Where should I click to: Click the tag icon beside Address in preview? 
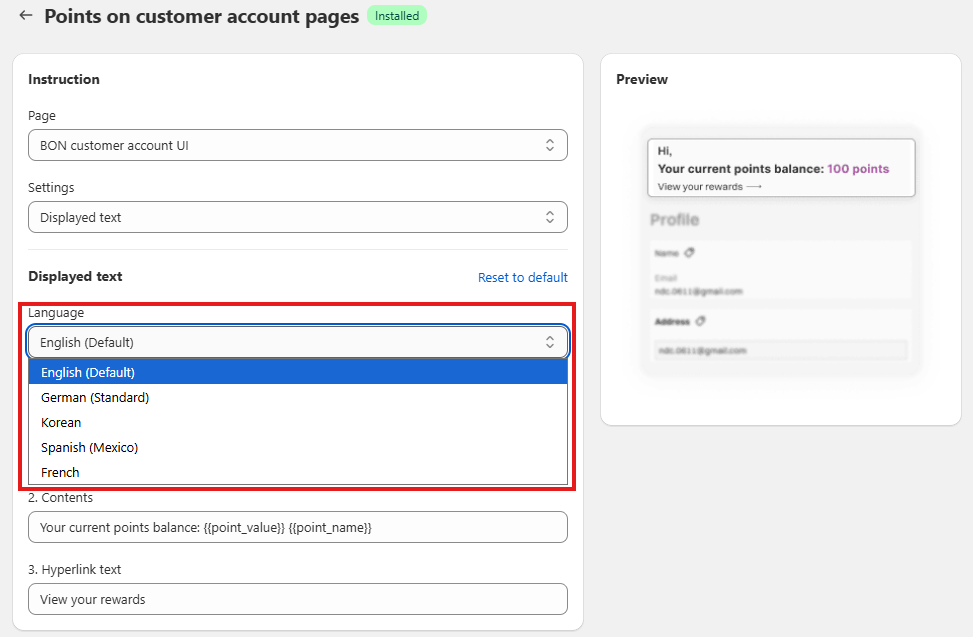click(700, 321)
